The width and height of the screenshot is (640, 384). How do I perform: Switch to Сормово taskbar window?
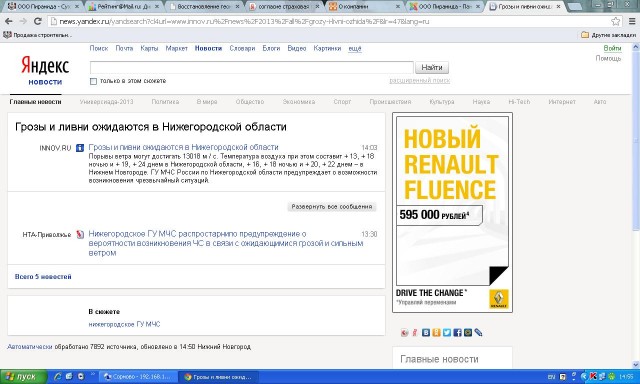coord(138,377)
